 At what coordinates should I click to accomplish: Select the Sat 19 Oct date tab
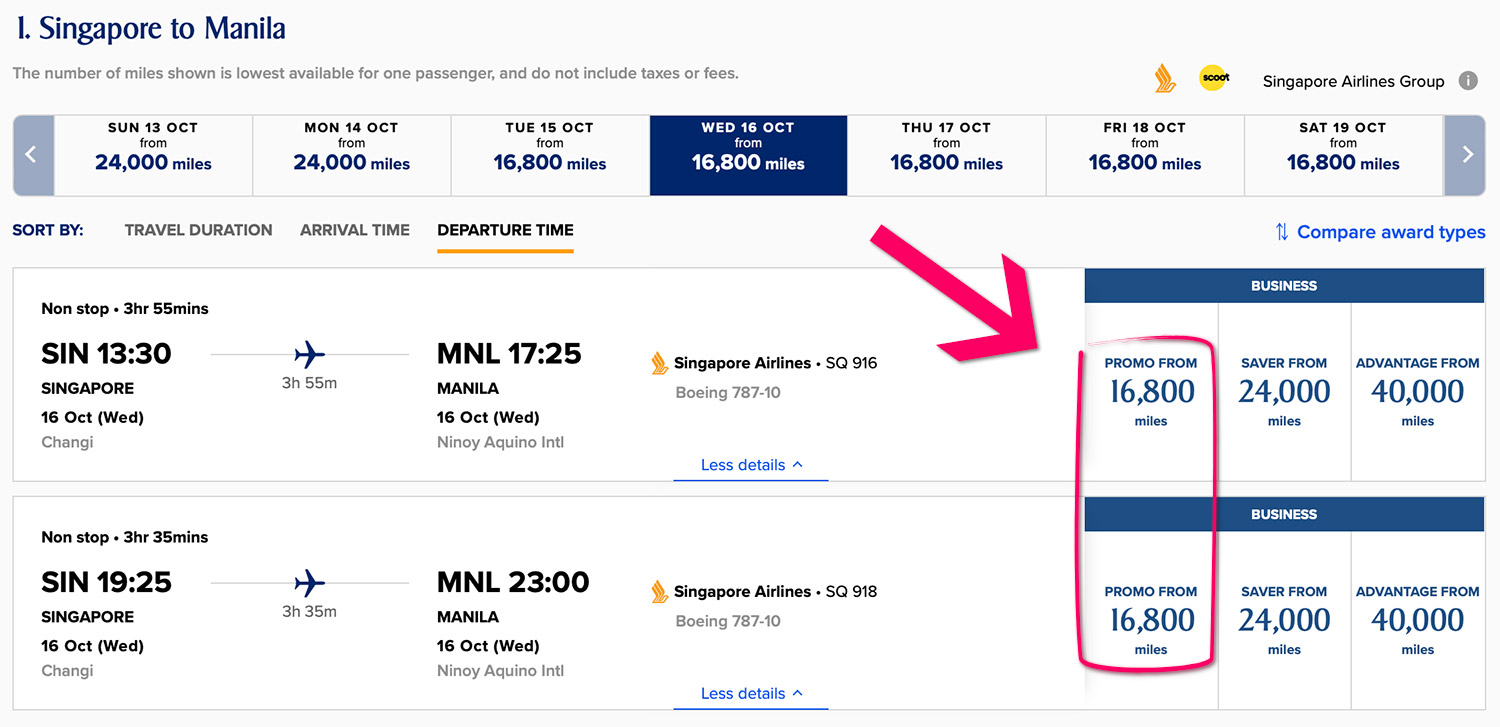click(x=1343, y=155)
